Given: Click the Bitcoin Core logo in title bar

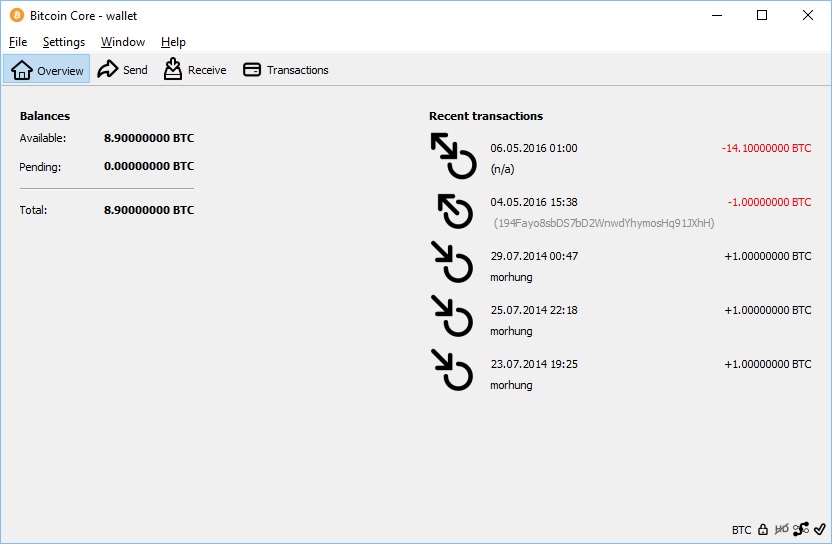Looking at the screenshot, I should point(16,15).
